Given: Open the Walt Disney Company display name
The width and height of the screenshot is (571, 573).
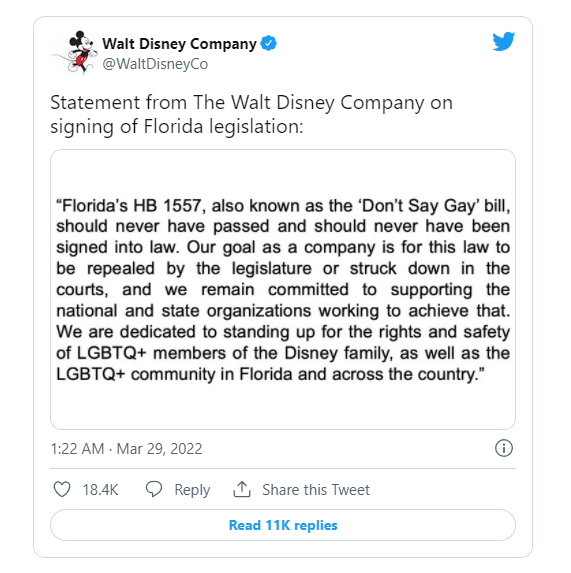Looking at the screenshot, I should point(179,43).
